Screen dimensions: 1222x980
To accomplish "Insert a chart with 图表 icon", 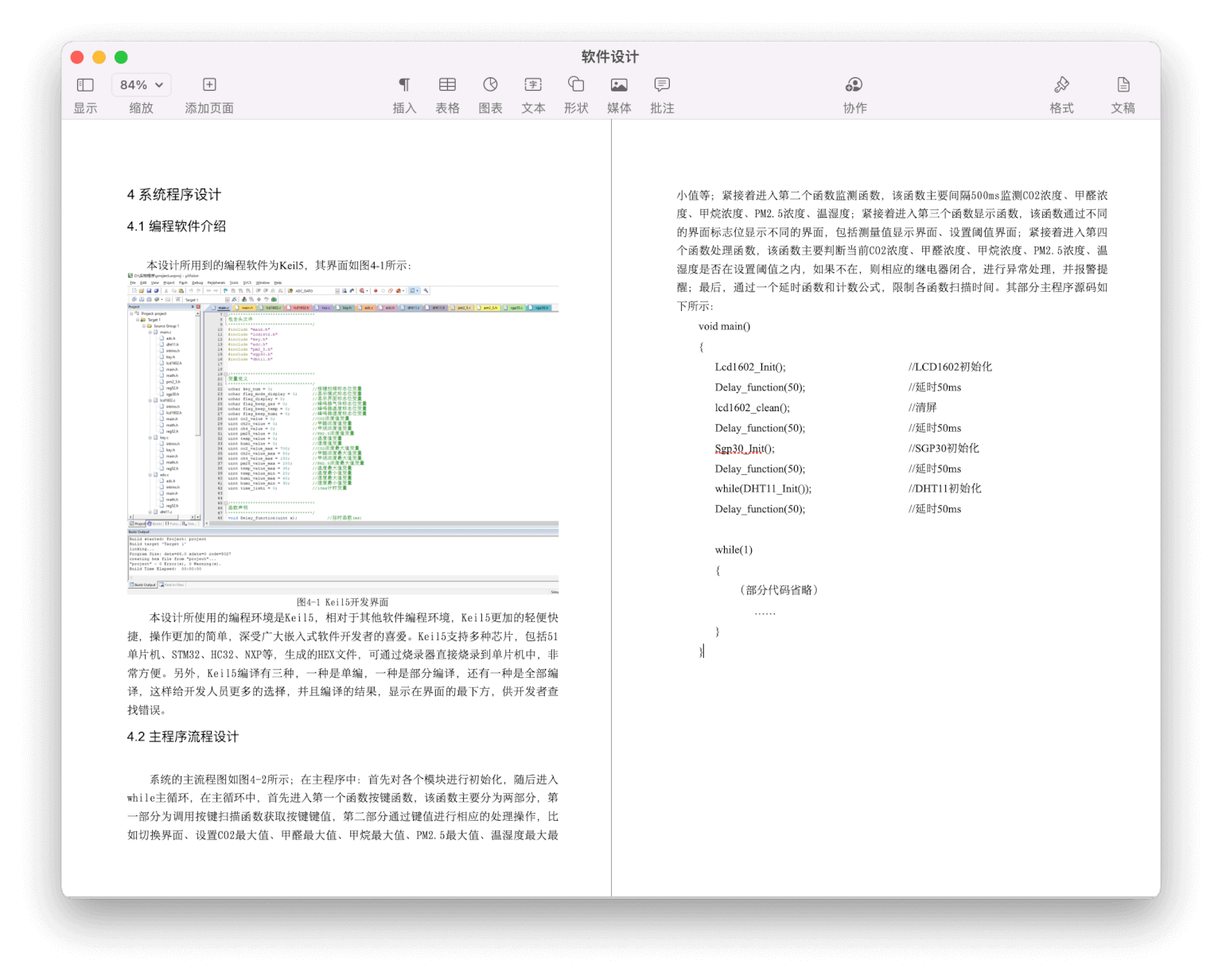I will [490, 84].
